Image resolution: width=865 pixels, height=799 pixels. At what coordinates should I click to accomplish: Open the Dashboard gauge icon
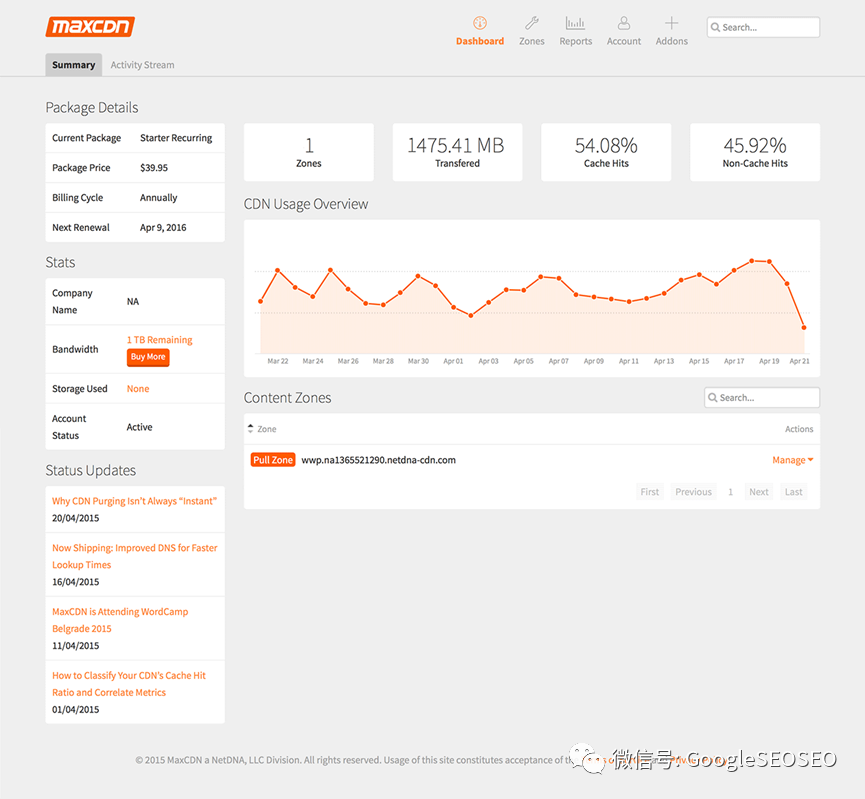click(480, 23)
